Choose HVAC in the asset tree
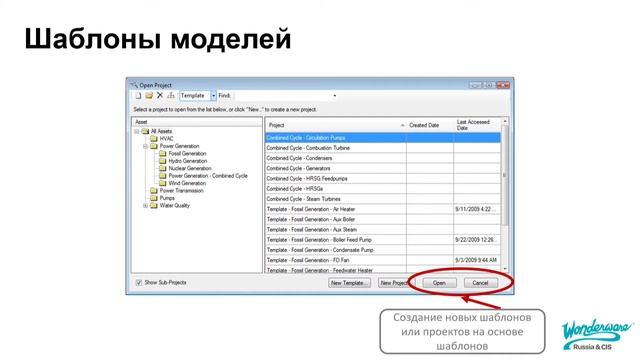Image resolution: width=640 pixels, height=360 pixels. tap(167, 139)
